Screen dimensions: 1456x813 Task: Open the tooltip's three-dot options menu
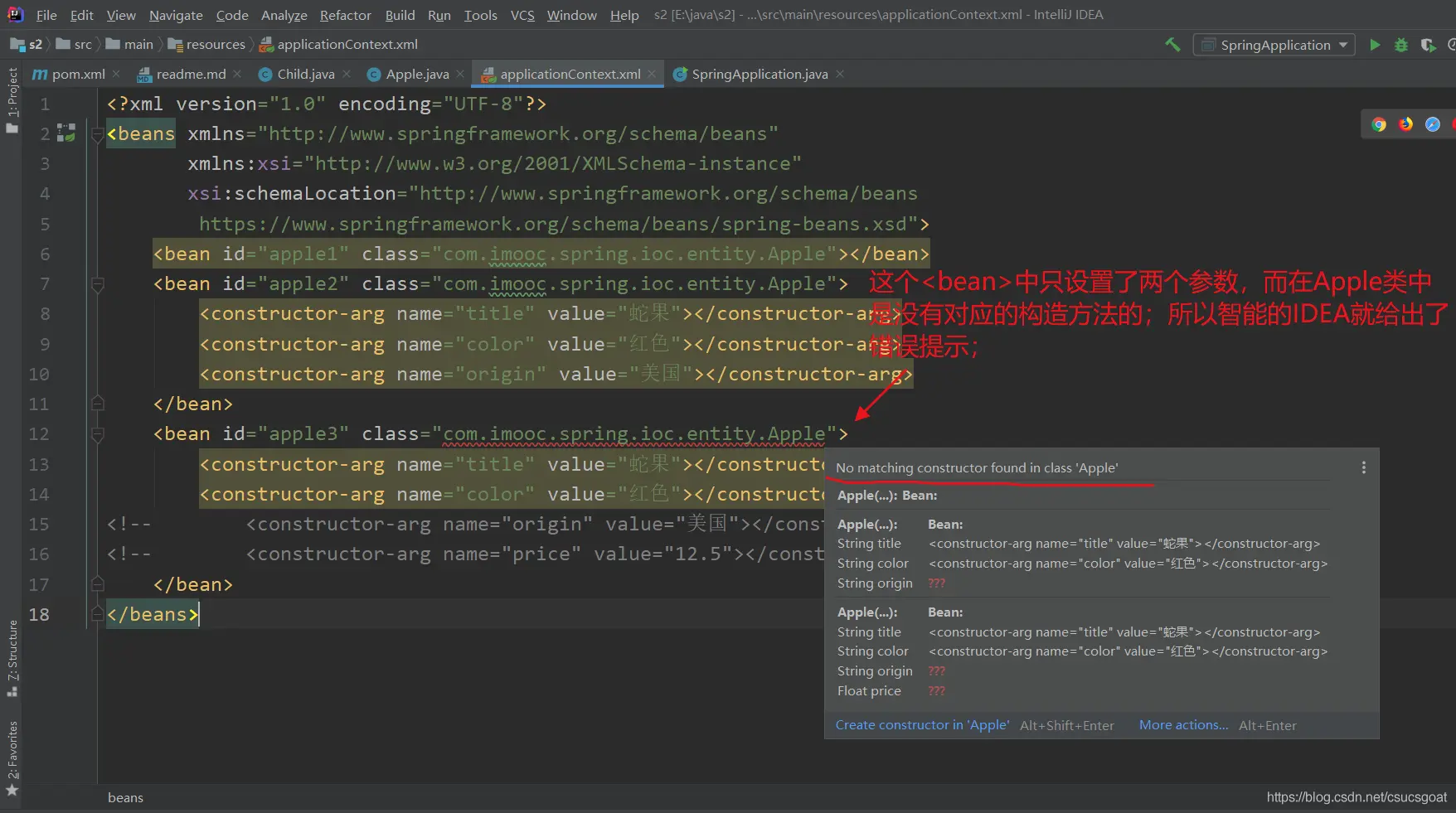tap(1363, 468)
